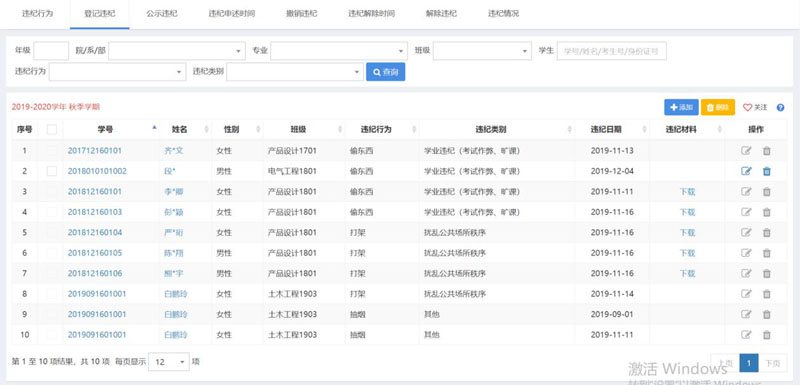Viewport: 800px width, 385px height.
Task: Click the yellow 删除 button
Action: [718, 107]
